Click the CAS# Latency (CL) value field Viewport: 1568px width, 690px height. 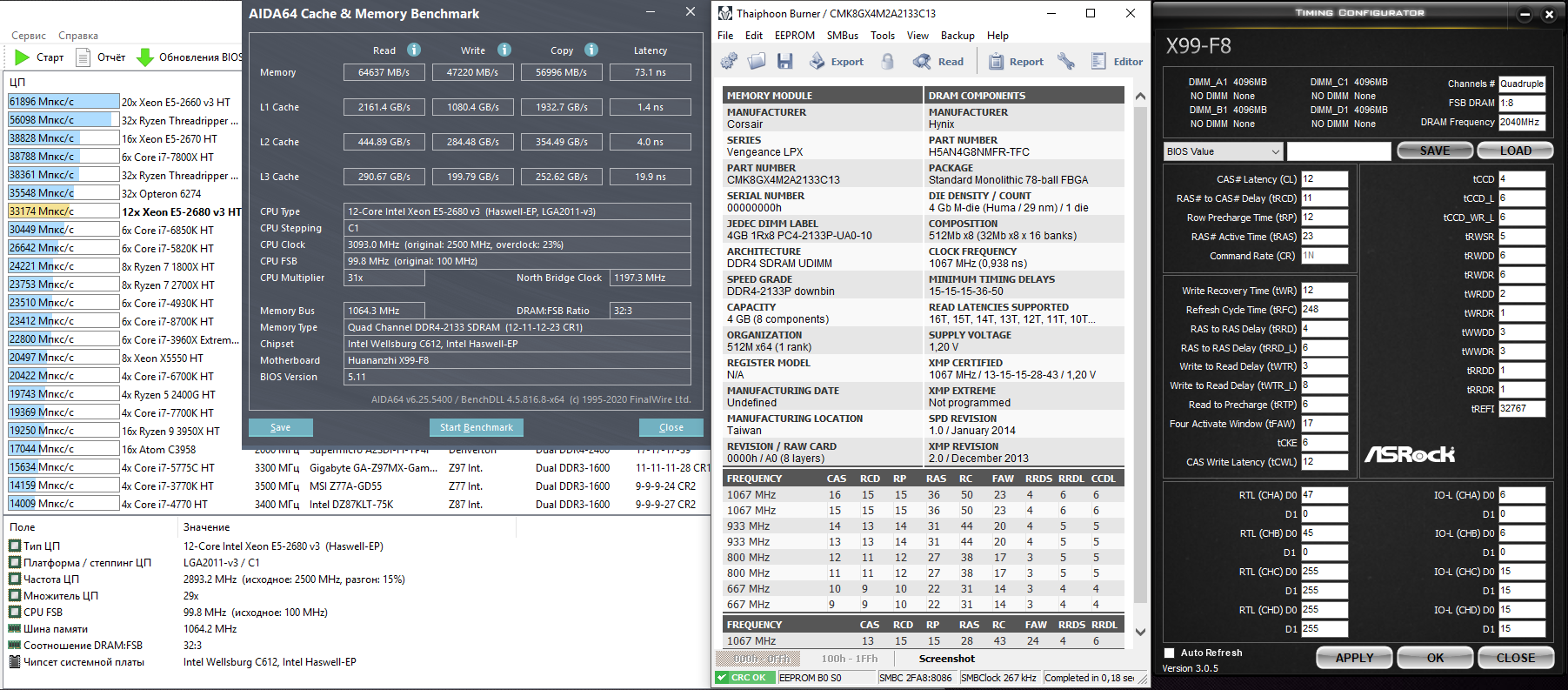click(1324, 179)
